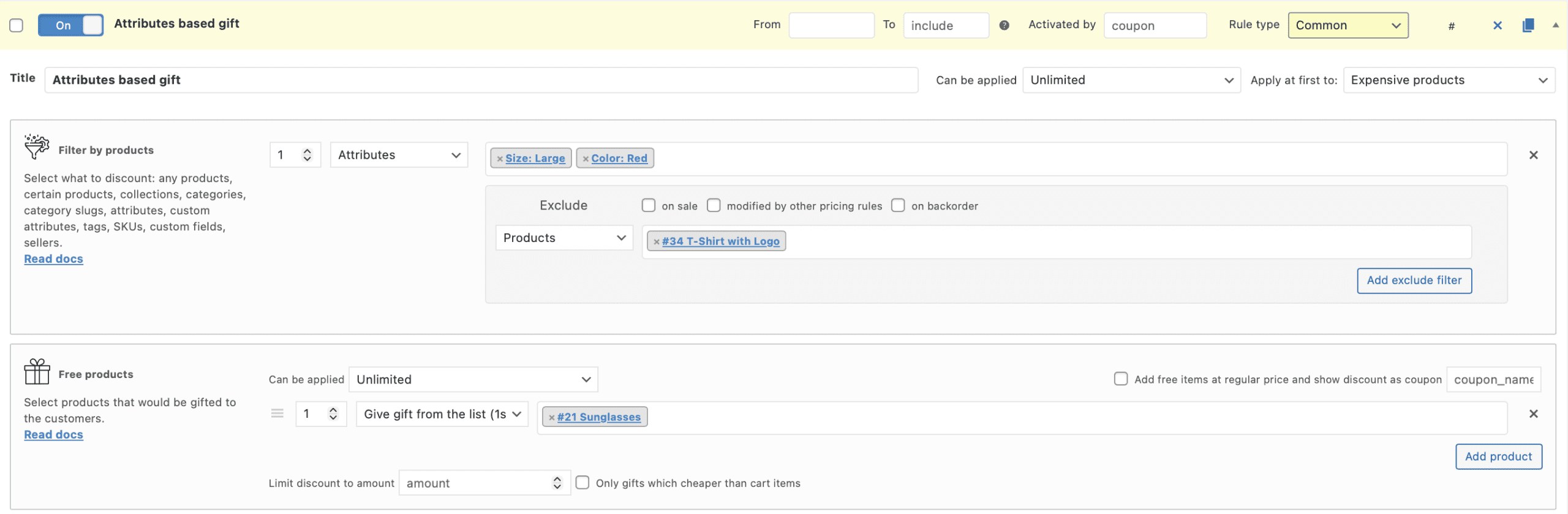Open the Attributes filter type dropdown
Screen dimensions: 1568x514
pos(399,155)
